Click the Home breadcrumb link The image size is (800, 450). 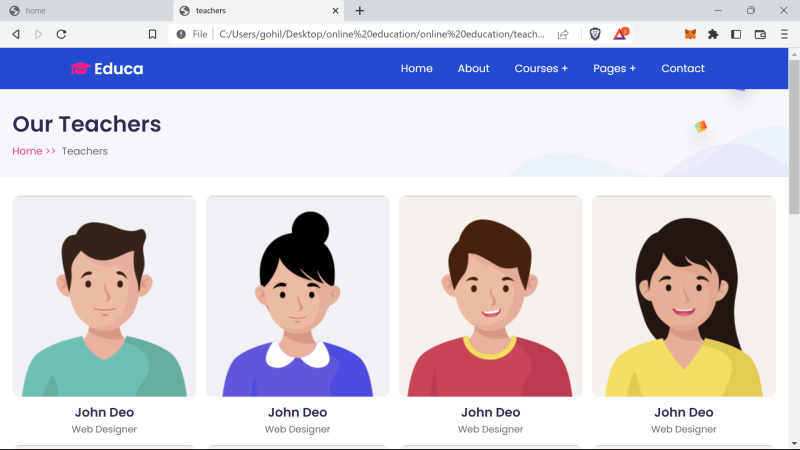tap(27, 151)
